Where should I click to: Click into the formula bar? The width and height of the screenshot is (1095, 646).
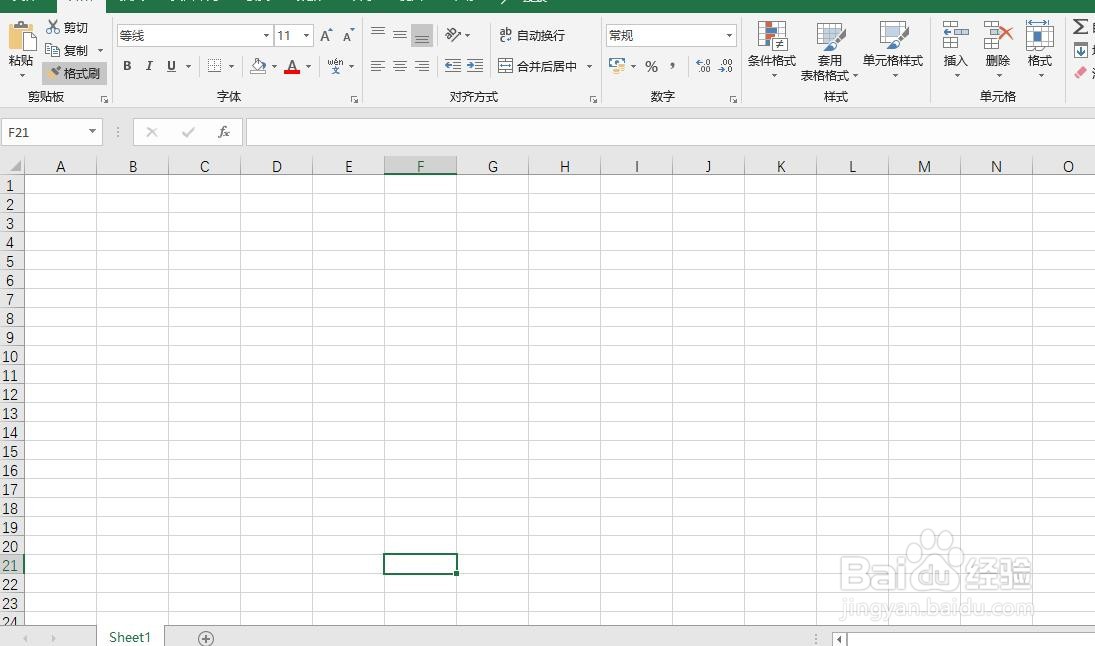tap(670, 132)
